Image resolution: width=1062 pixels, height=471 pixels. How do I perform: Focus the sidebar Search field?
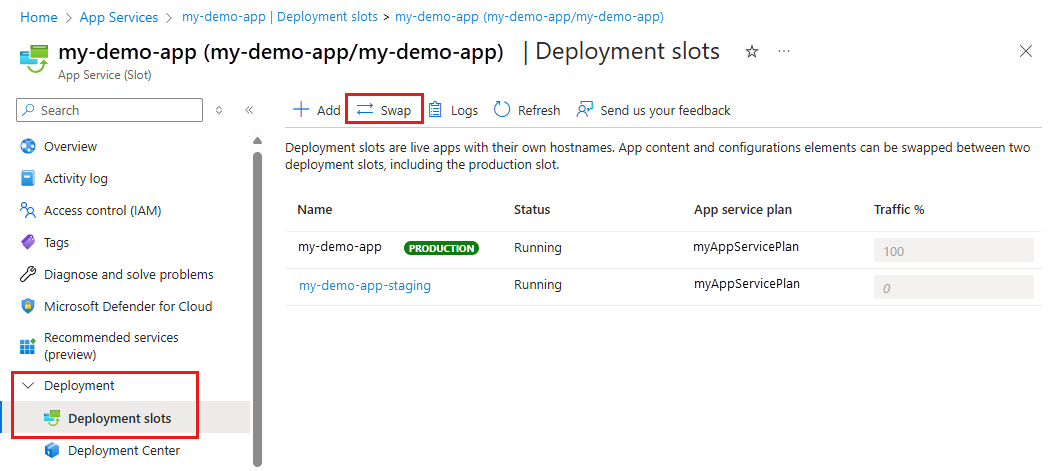click(109, 110)
